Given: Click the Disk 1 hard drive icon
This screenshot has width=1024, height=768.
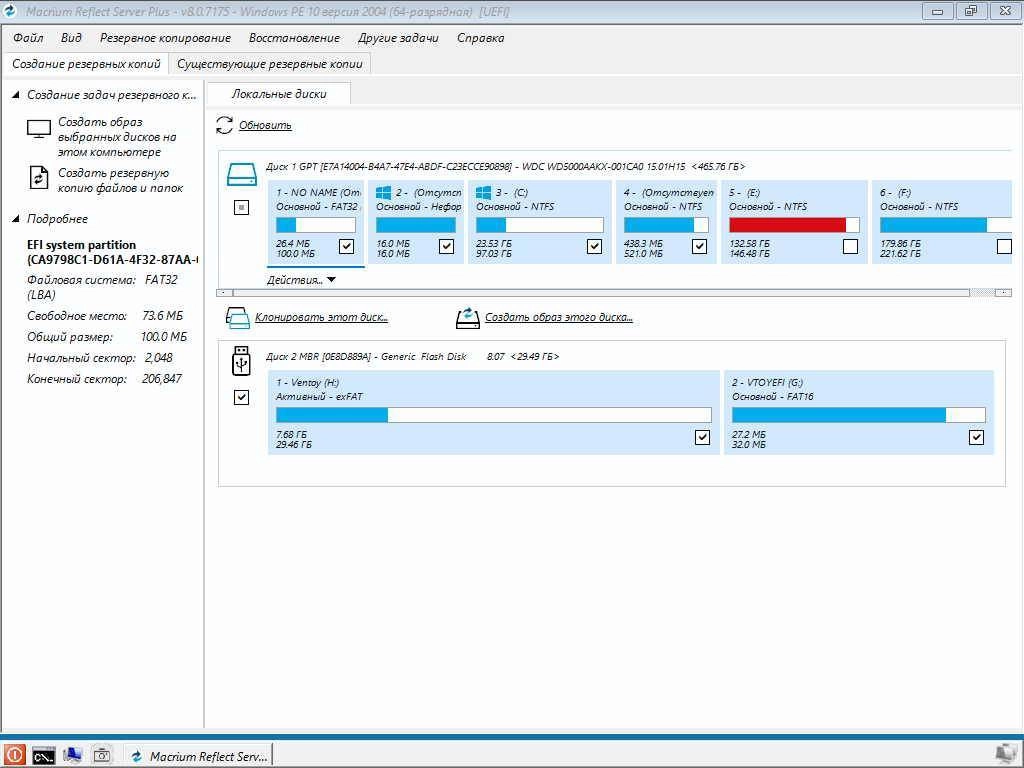Looking at the screenshot, I should (242, 174).
